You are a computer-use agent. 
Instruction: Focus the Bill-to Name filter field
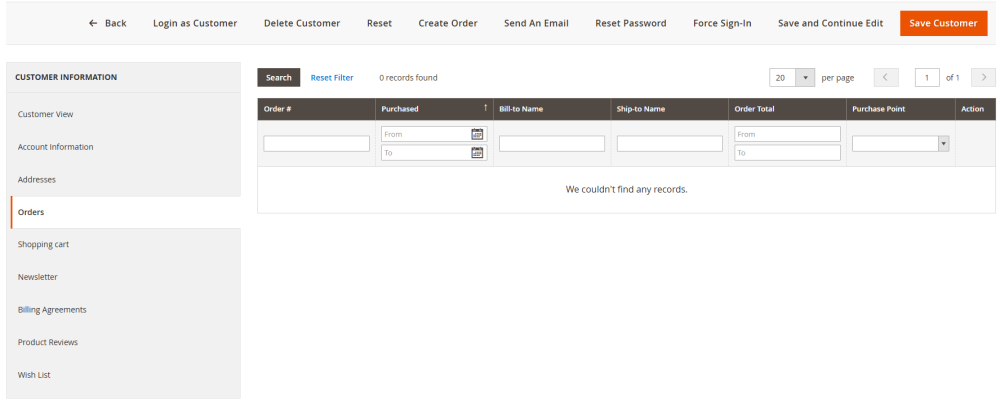click(x=552, y=144)
